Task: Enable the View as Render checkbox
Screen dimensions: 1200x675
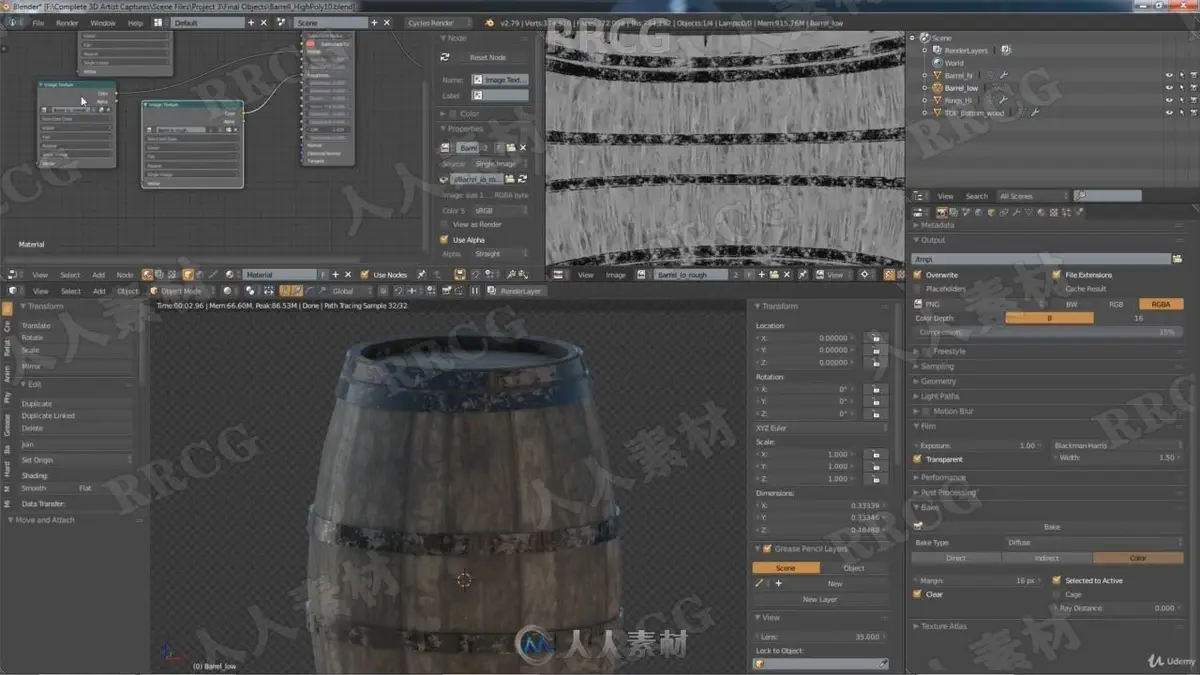Action: click(x=444, y=224)
